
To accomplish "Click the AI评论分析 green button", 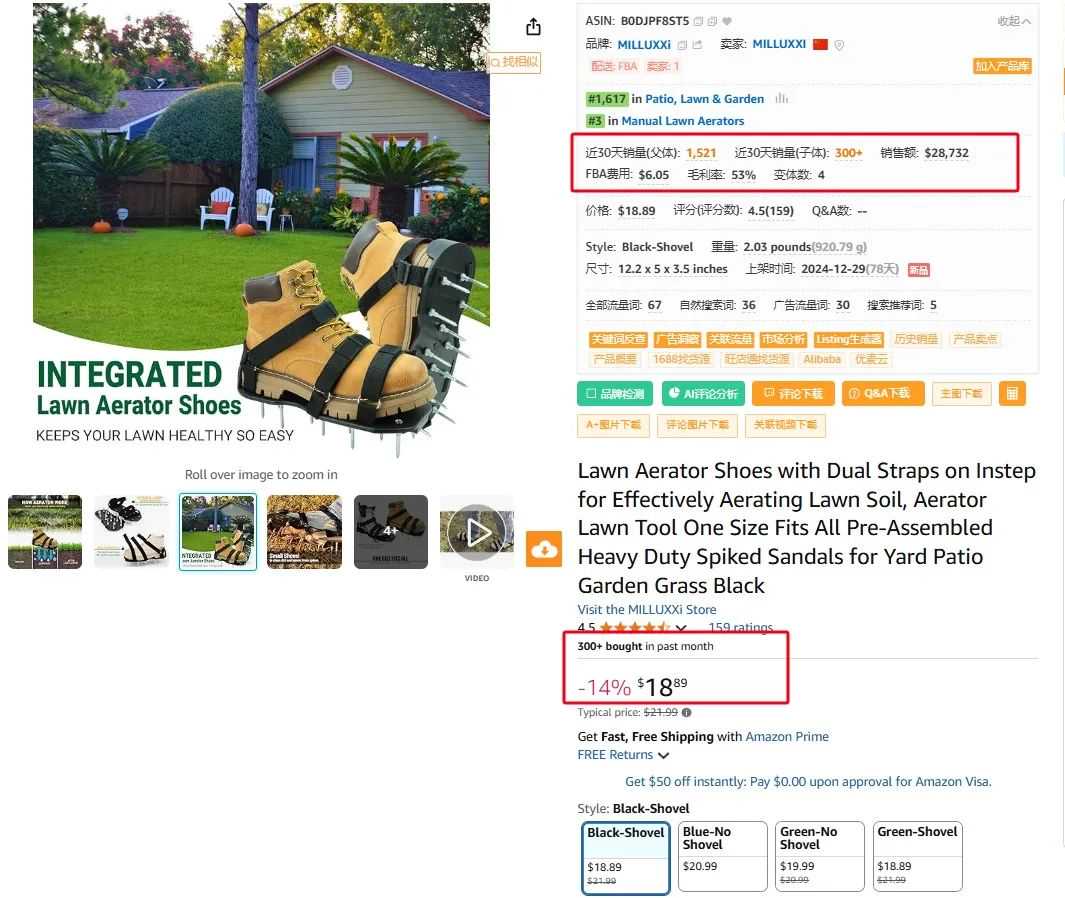I will point(703,393).
